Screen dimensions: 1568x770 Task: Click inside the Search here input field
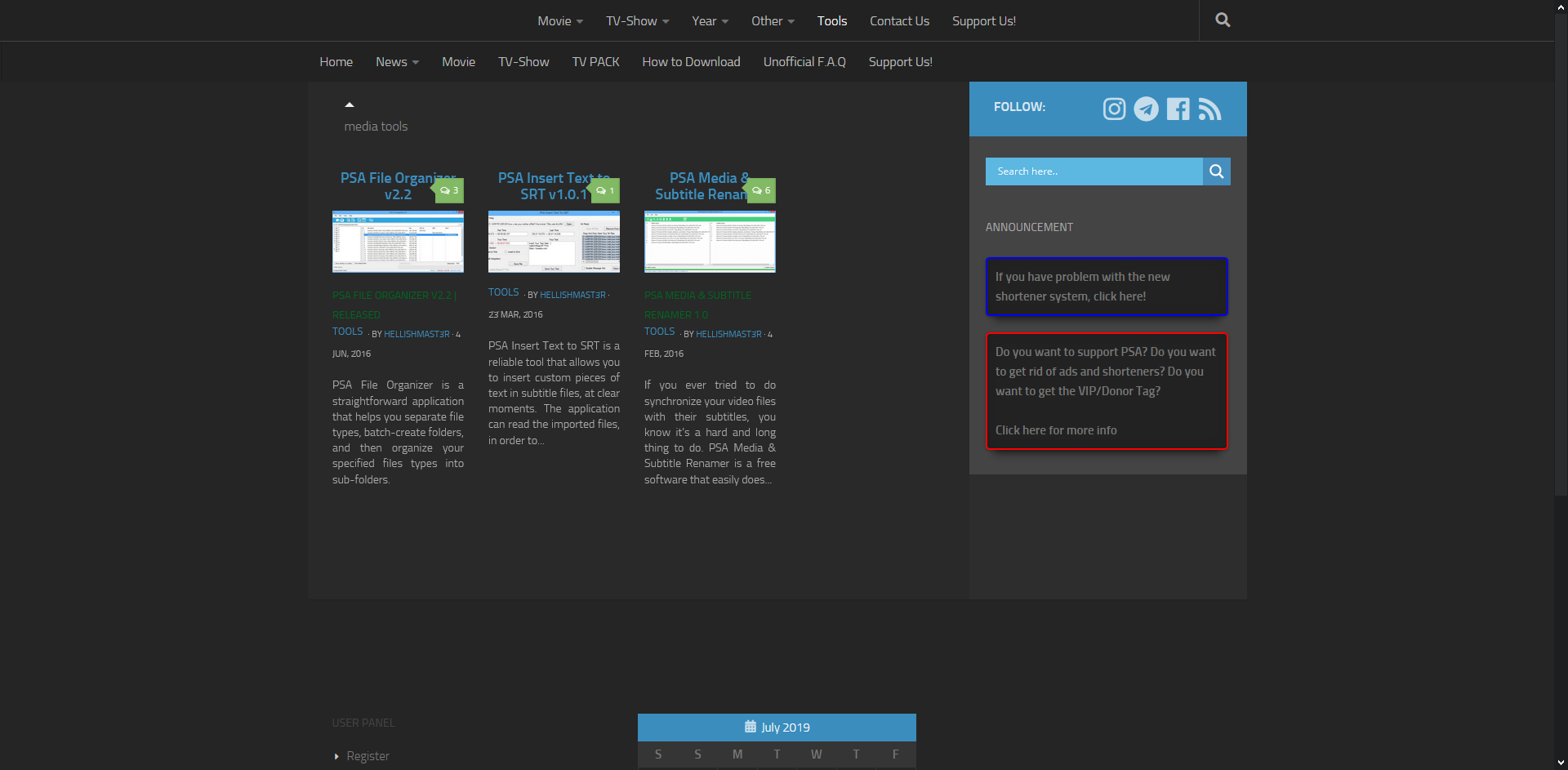click(1094, 171)
